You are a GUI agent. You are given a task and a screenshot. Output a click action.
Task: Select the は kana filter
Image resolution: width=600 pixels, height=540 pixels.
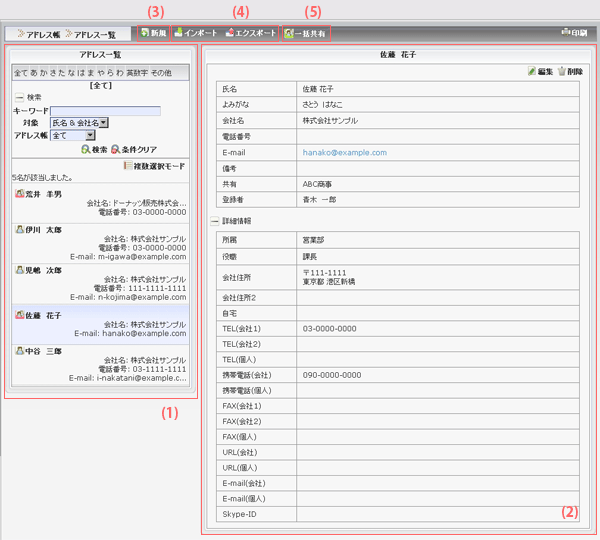[x=81, y=73]
